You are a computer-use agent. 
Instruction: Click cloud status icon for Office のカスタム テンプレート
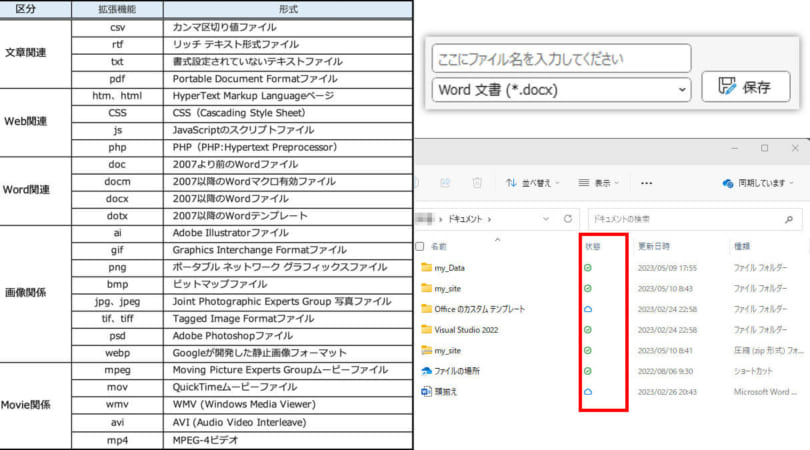tap(588, 309)
